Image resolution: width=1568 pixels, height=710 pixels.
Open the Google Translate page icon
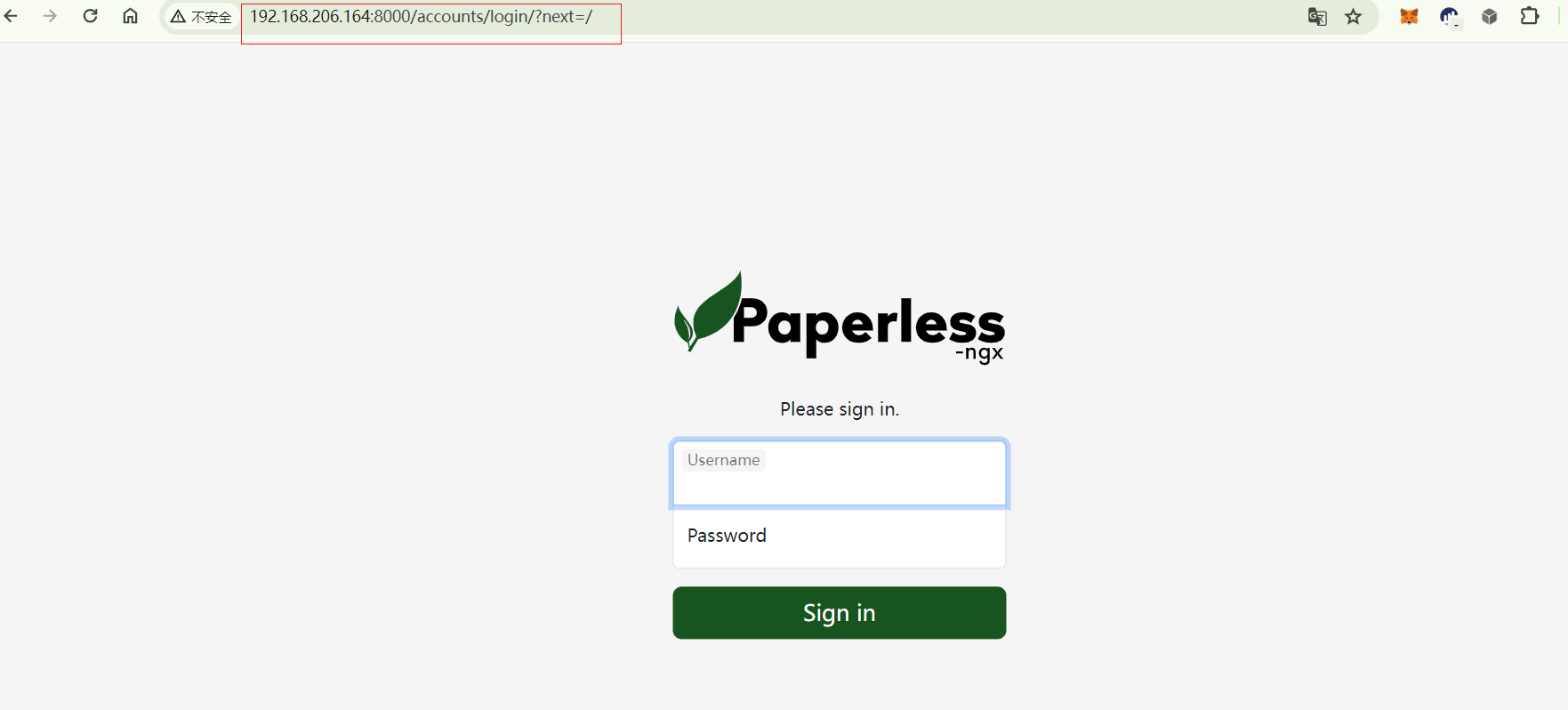pyautogui.click(x=1317, y=17)
